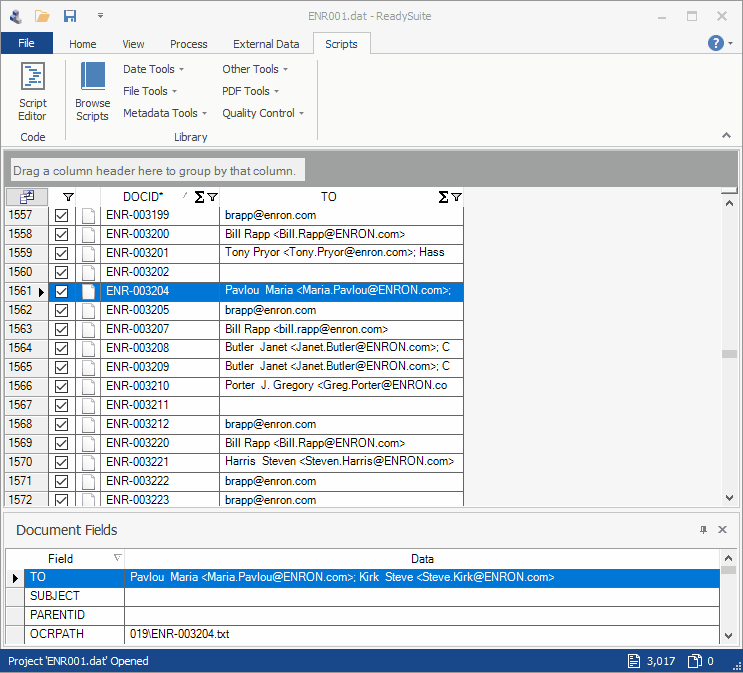The image size is (743, 673).
Task: Select the PARENTID field row
Action: tap(362, 615)
